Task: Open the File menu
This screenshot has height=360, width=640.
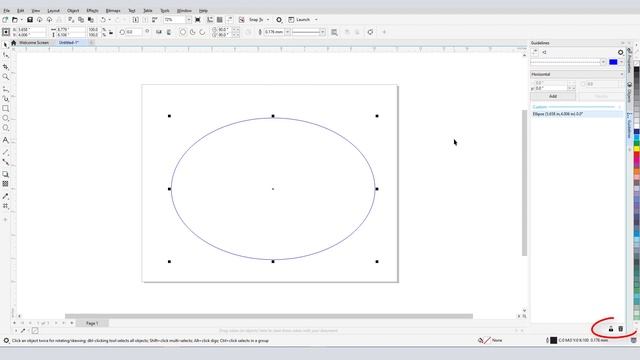Action: point(7,11)
